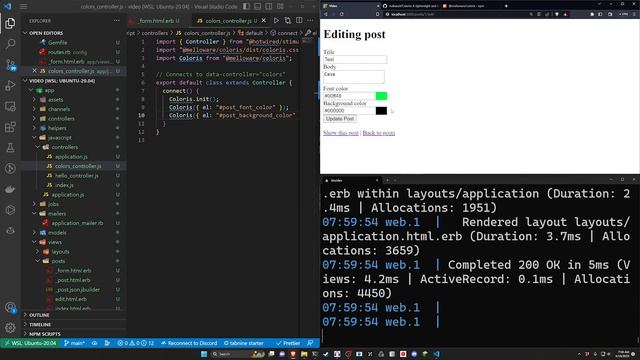The width and height of the screenshot is (640, 360).
Task: Click errors and warnings status item
Action: point(136,343)
